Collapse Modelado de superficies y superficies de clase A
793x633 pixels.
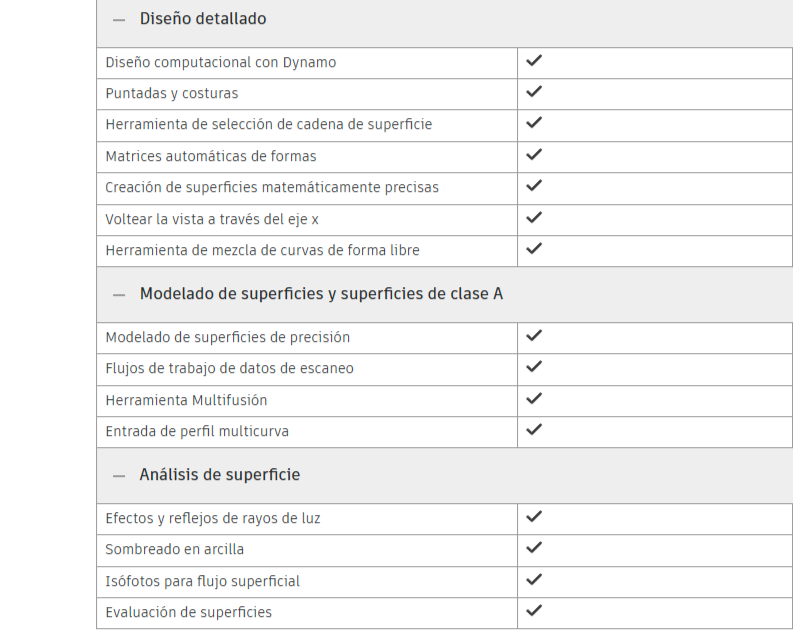(x=119, y=295)
